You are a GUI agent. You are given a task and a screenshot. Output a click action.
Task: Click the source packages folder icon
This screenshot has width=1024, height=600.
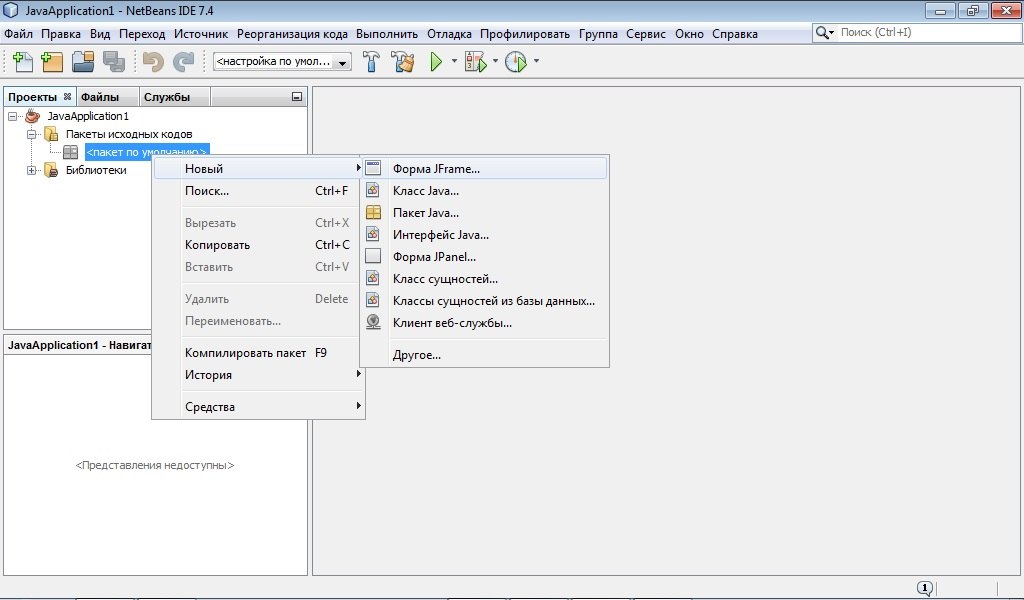51,134
